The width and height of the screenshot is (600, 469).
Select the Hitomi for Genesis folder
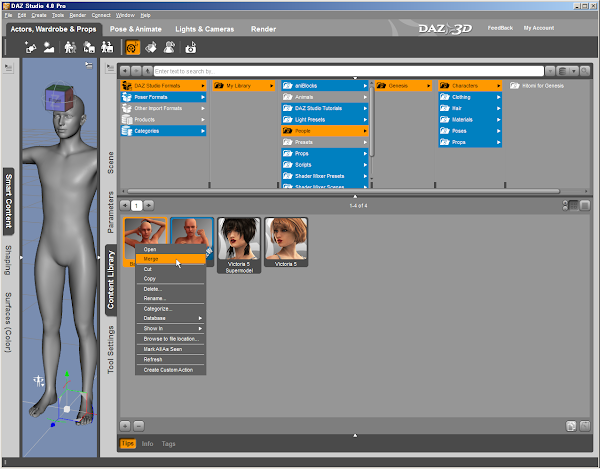pyautogui.click(x=537, y=86)
